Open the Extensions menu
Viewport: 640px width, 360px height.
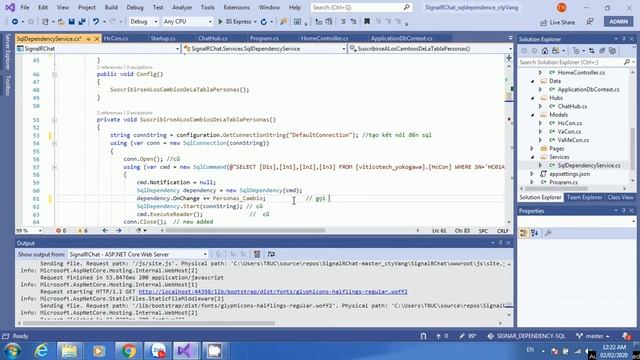click(236, 7)
